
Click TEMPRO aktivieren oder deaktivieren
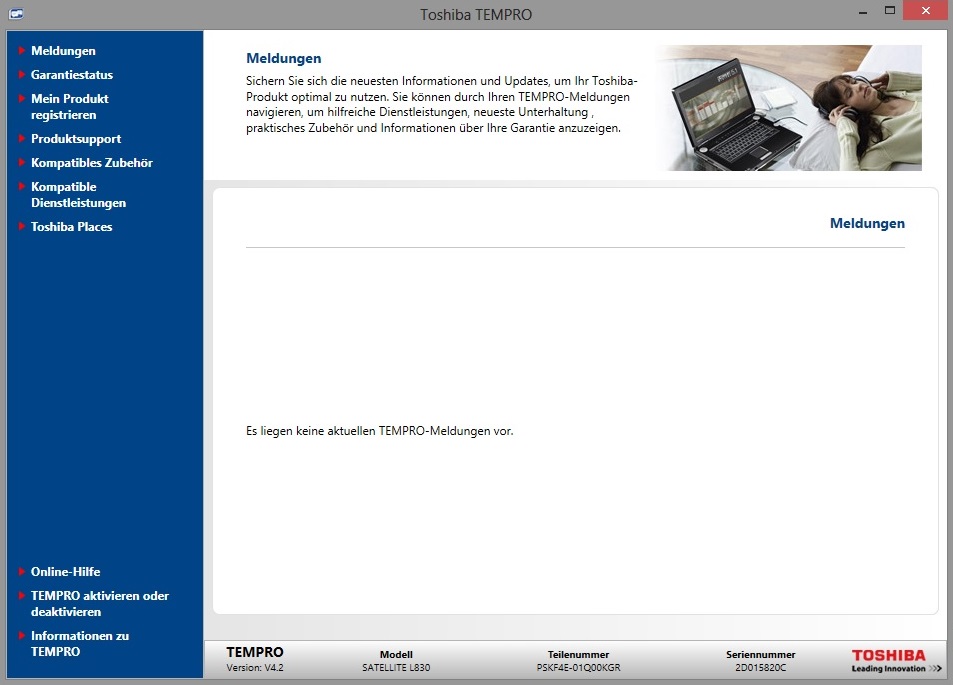(x=100, y=604)
